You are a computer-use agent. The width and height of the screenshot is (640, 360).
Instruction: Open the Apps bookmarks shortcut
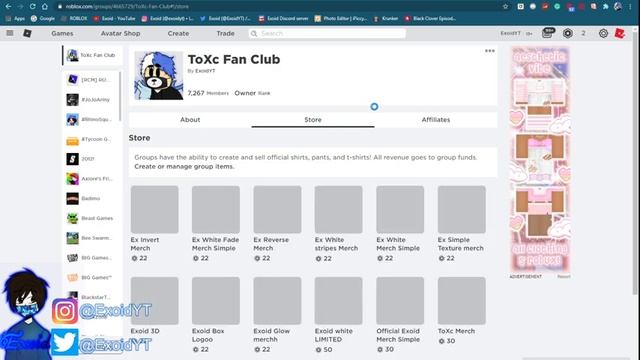(x=16, y=18)
